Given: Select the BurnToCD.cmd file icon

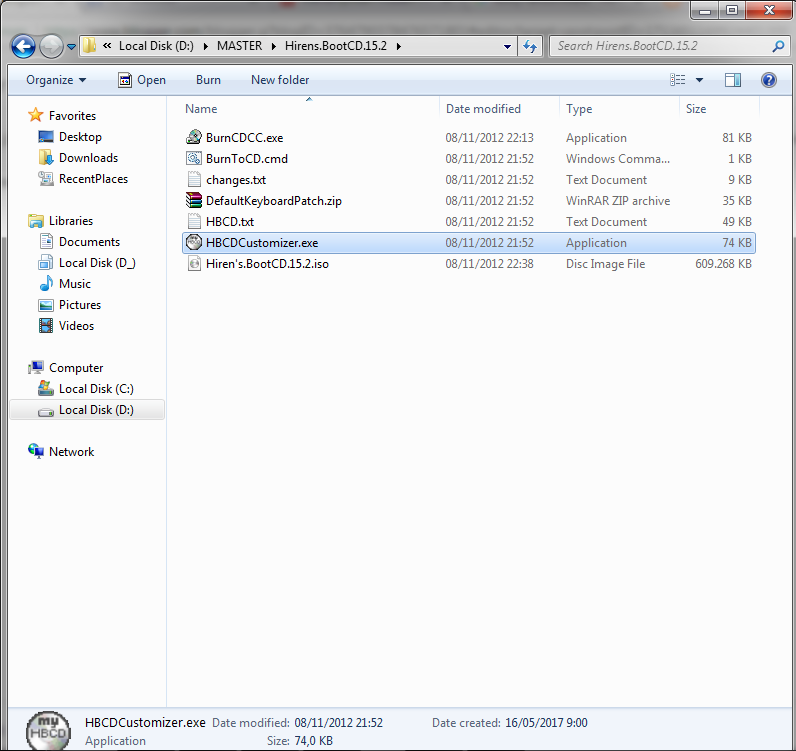Looking at the screenshot, I should (194, 158).
